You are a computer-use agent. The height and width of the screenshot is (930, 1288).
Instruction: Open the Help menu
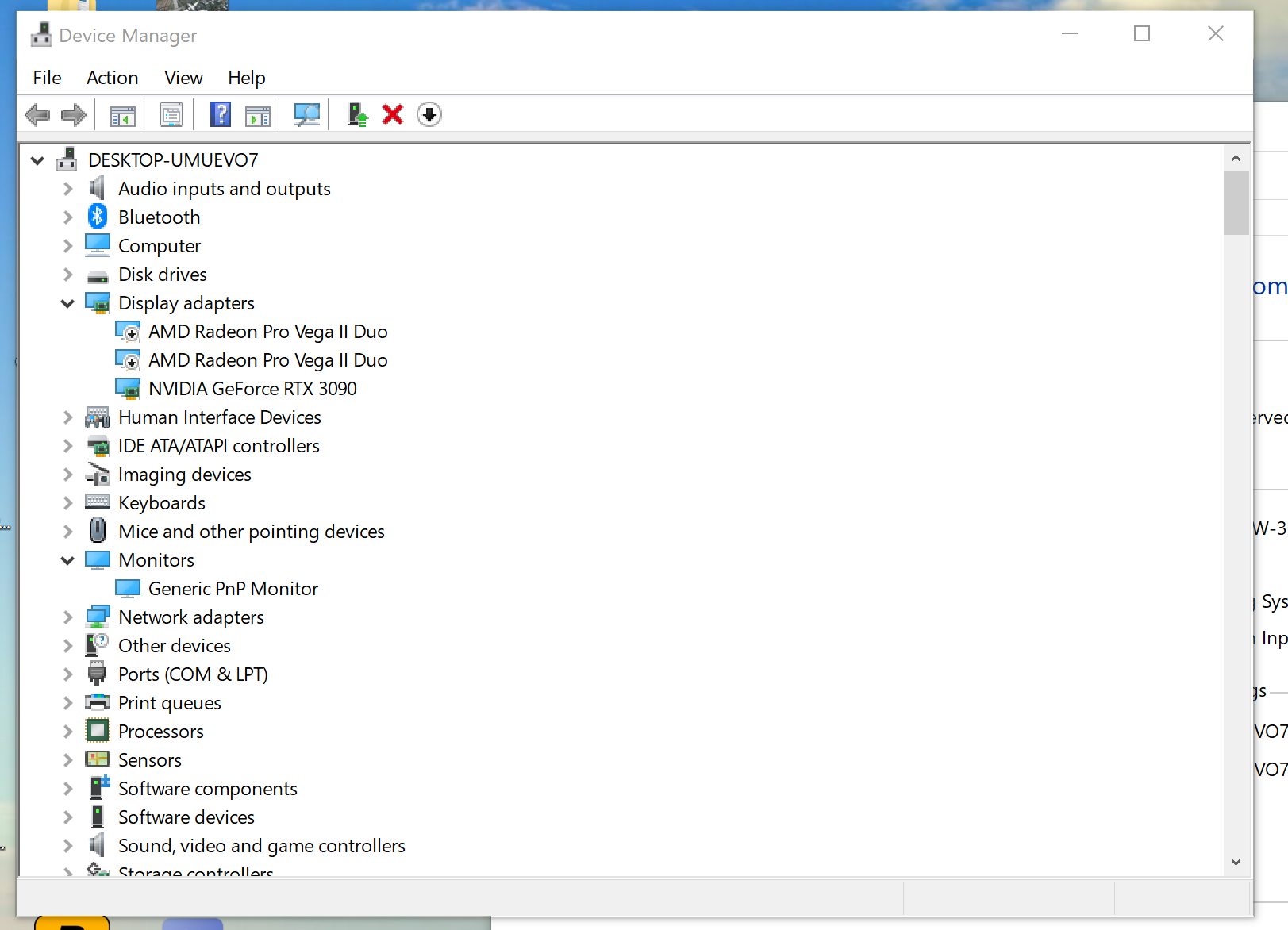click(247, 78)
